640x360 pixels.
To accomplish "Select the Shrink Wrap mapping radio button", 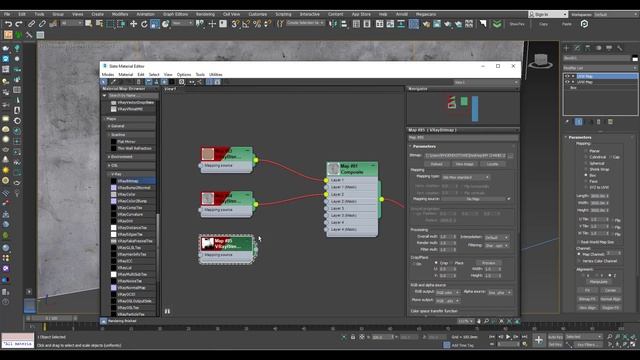I will (586, 169).
